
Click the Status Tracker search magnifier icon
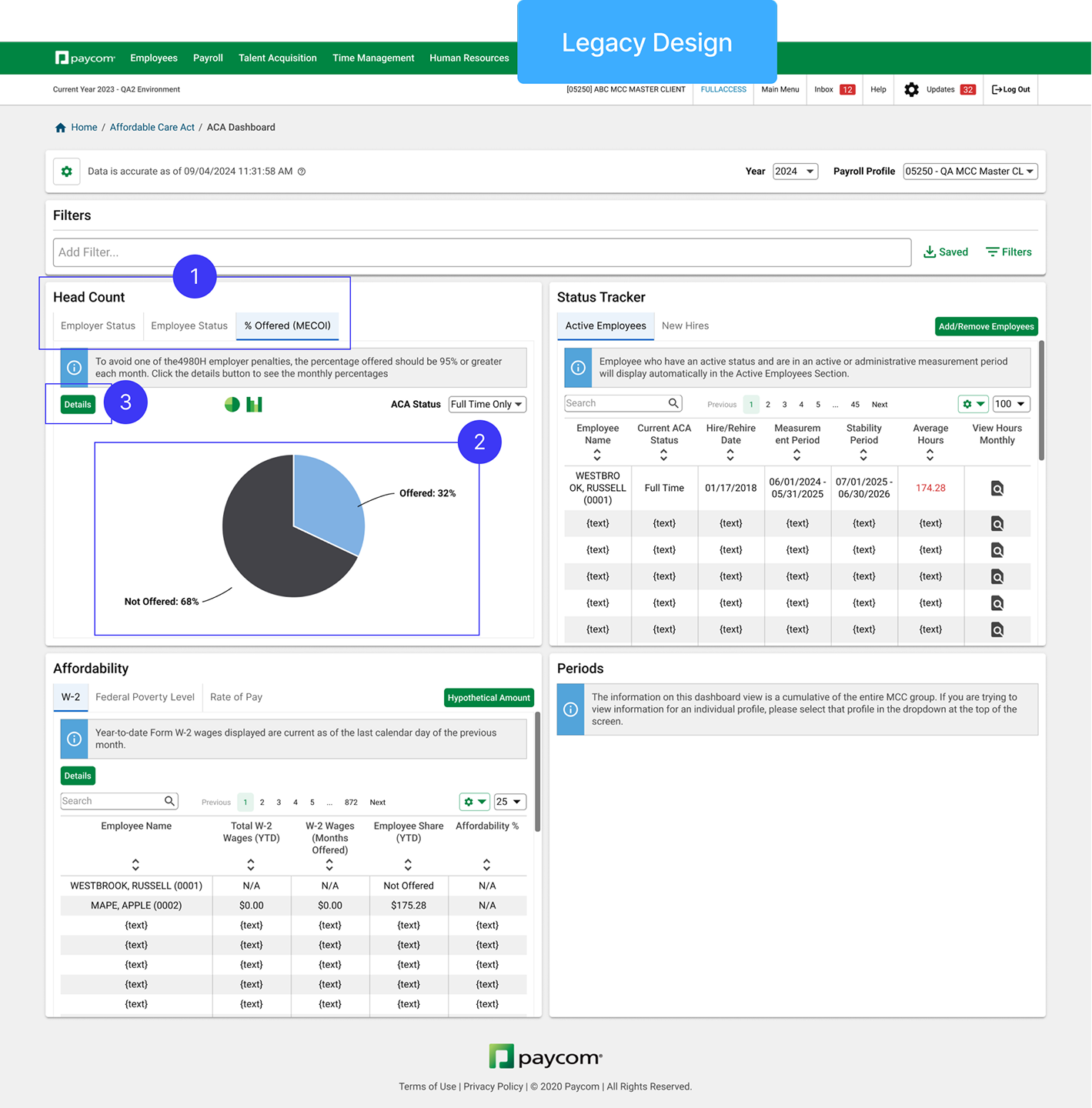click(673, 403)
